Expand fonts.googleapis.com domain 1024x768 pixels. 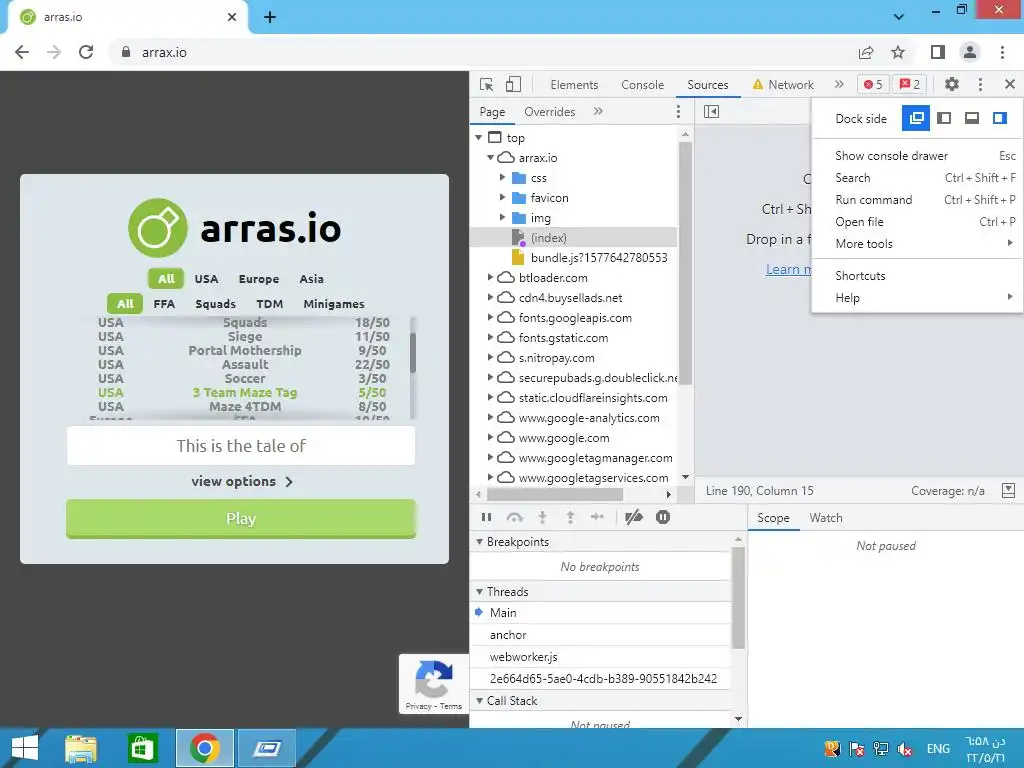coord(490,318)
